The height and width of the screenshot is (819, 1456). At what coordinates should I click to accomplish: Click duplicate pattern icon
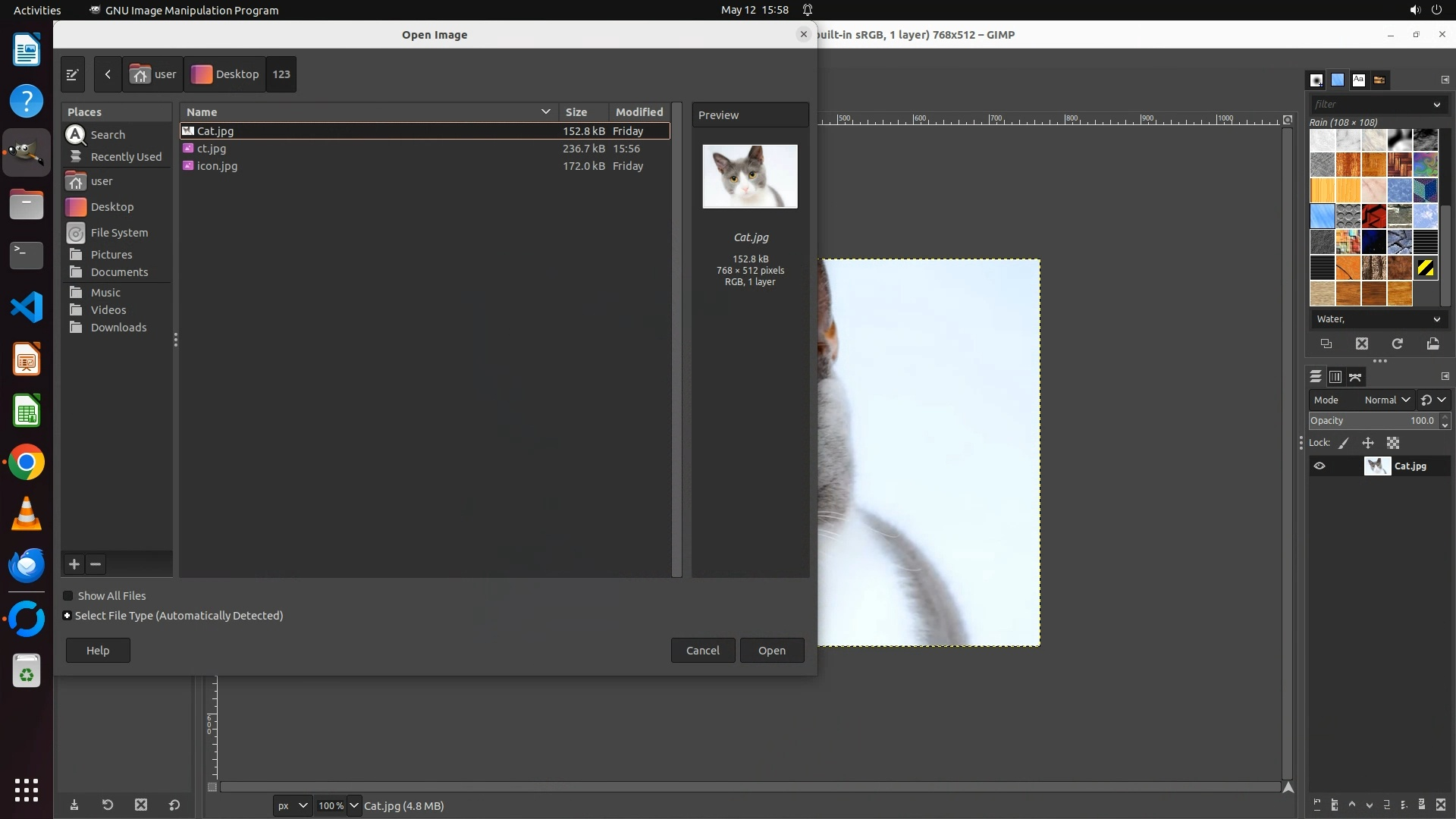(x=1326, y=344)
